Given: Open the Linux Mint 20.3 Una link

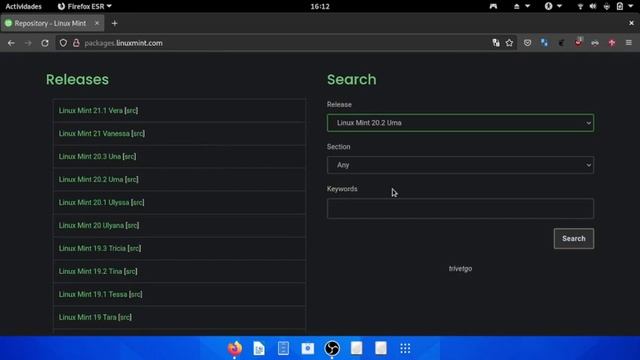Looking at the screenshot, I should point(90,156).
